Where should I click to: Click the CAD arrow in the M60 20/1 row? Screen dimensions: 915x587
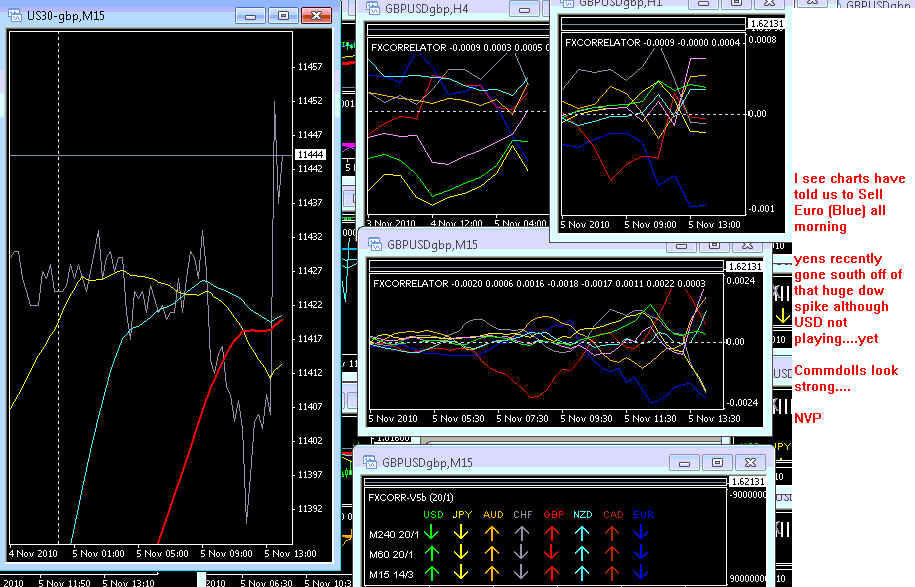coord(612,553)
